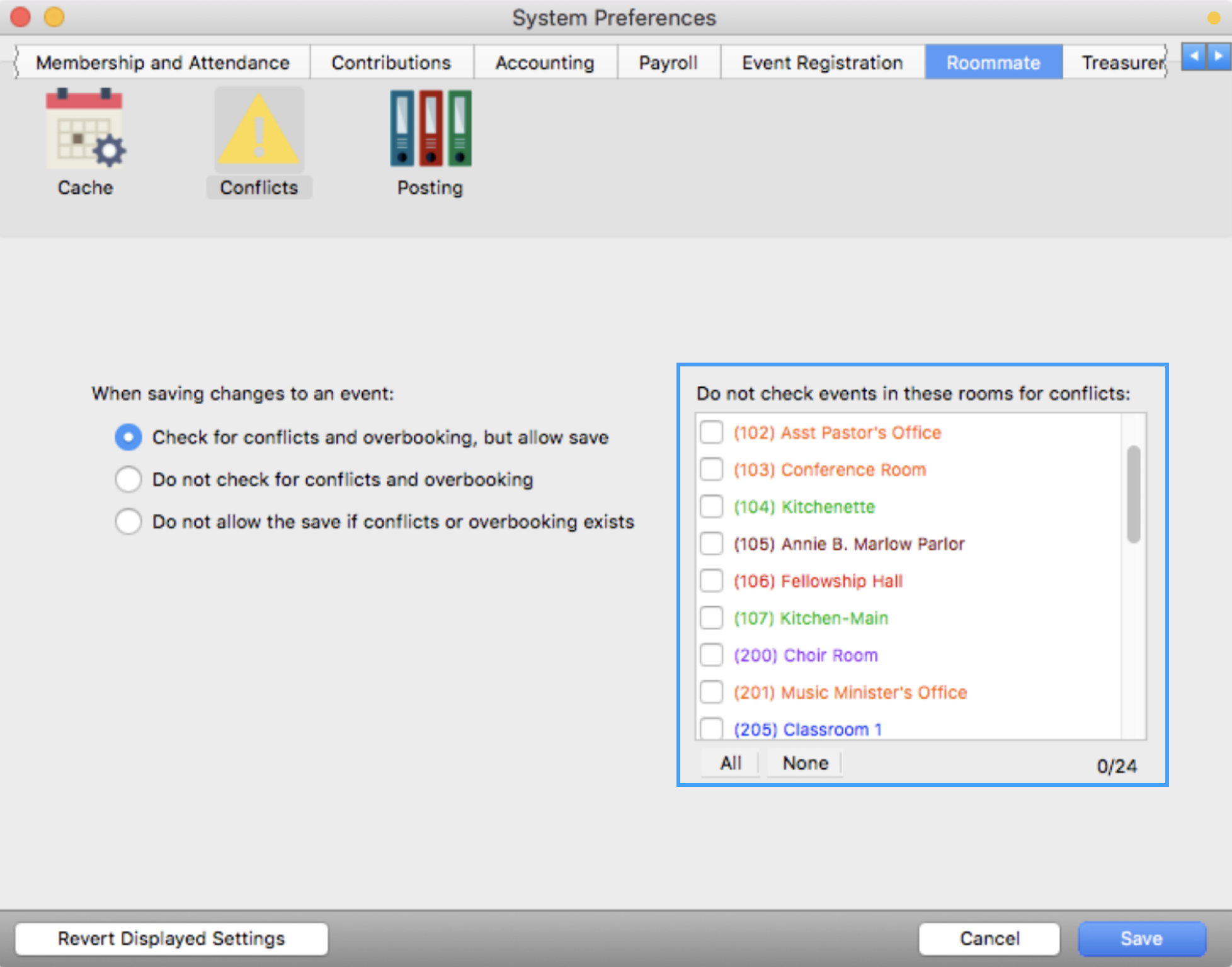The height and width of the screenshot is (967, 1232).
Task: Open the Cache calendar icon
Action: coord(85,130)
